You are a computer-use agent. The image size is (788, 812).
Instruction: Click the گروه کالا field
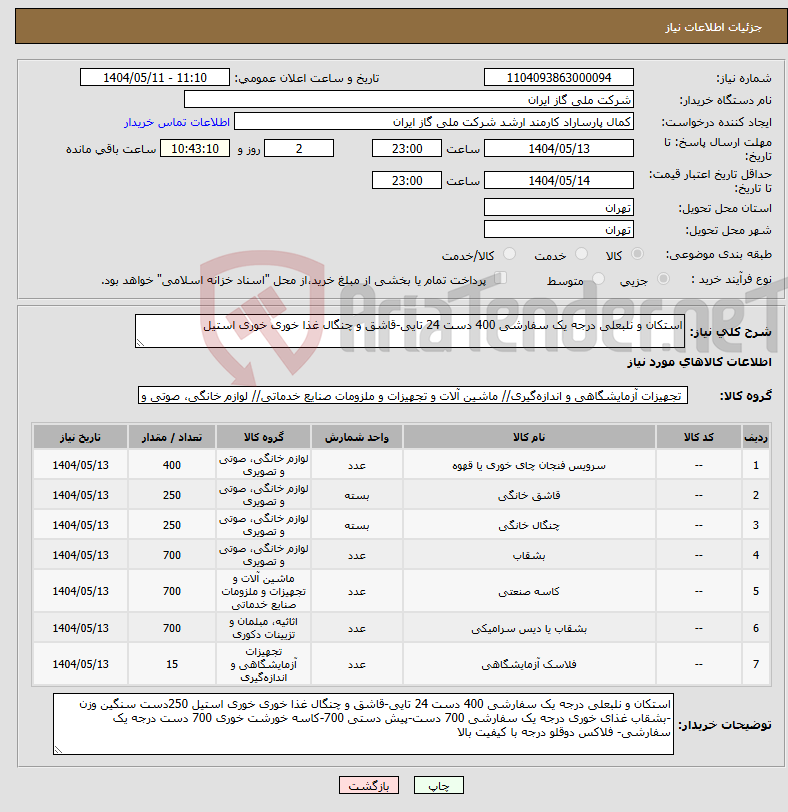click(x=413, y=396)
